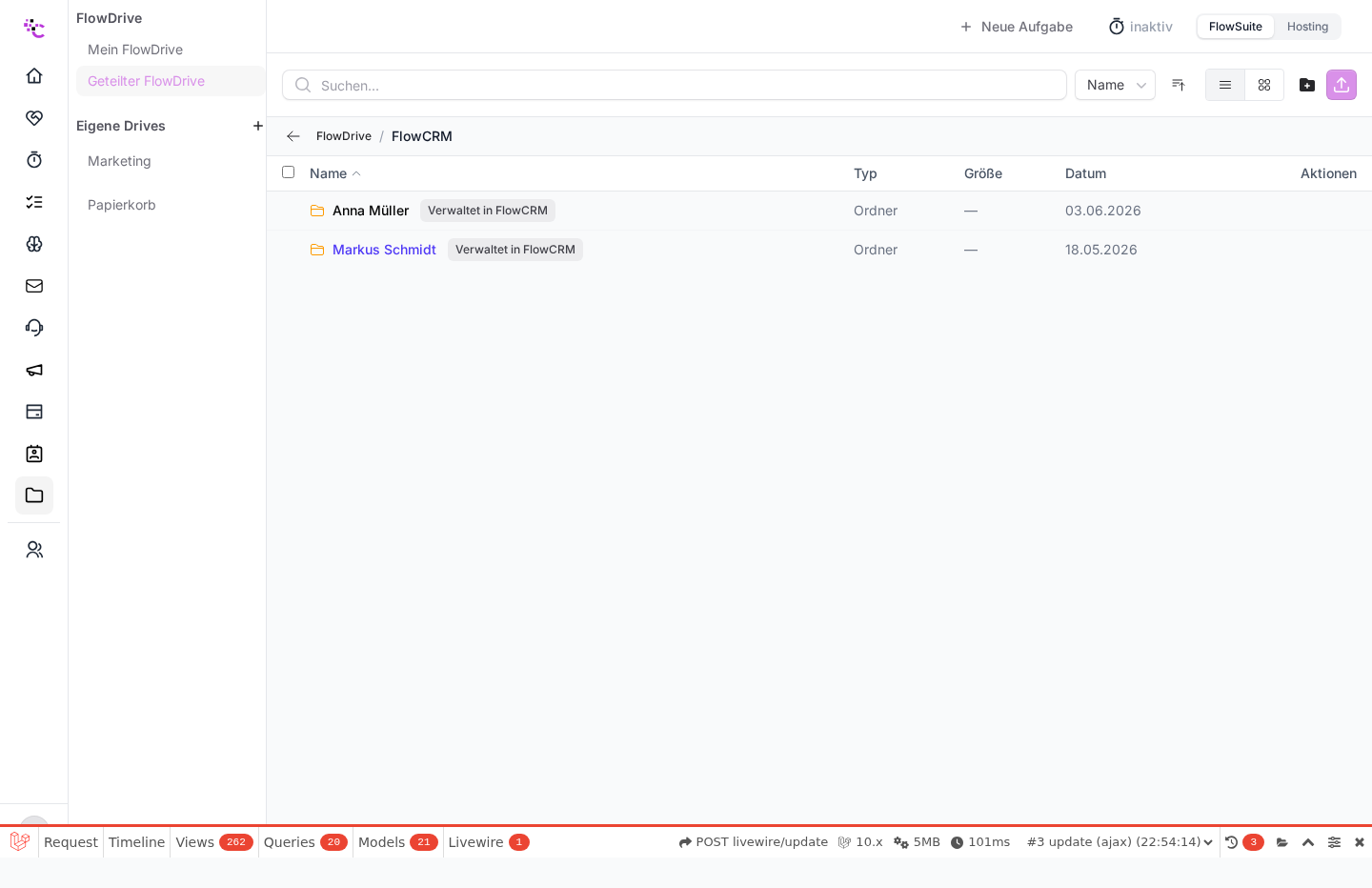The image size is (1372, 888).
Task: Click the brain icon in sidebar
Action: click(34, 244)
